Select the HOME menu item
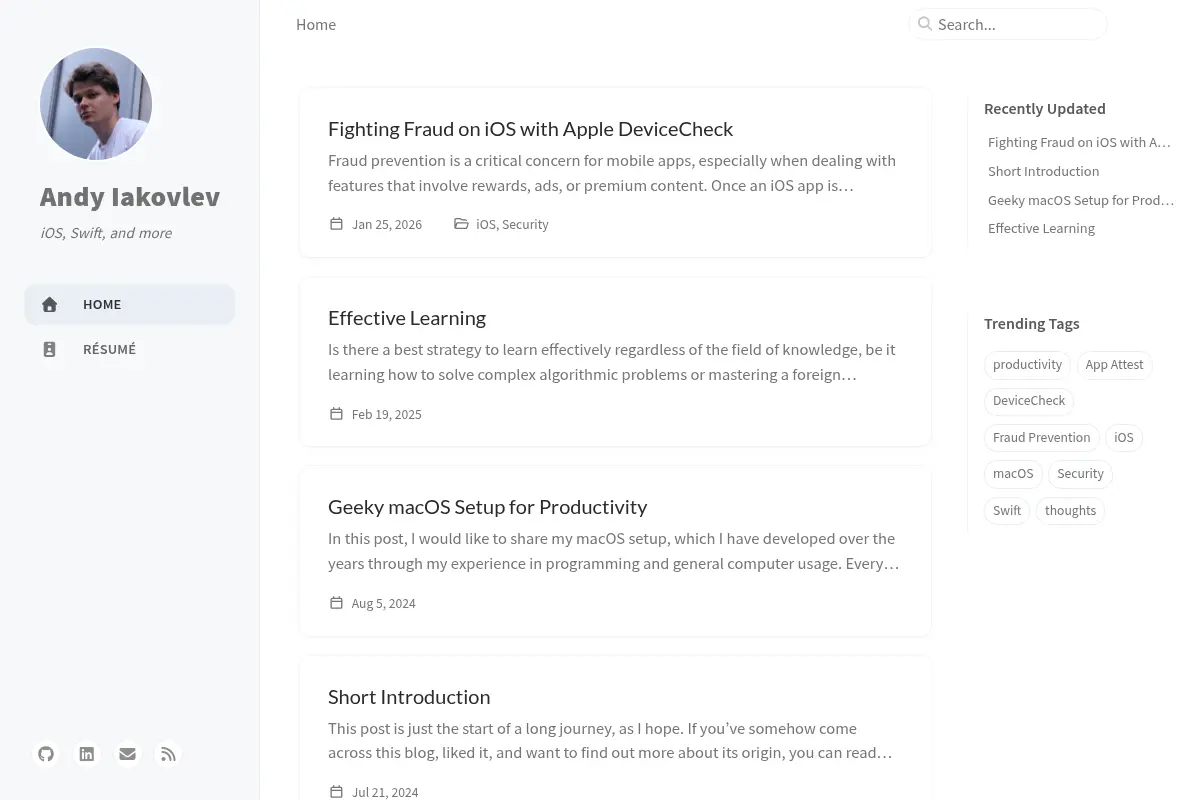The image size is (1200, 800). click(x=130, y=304)
